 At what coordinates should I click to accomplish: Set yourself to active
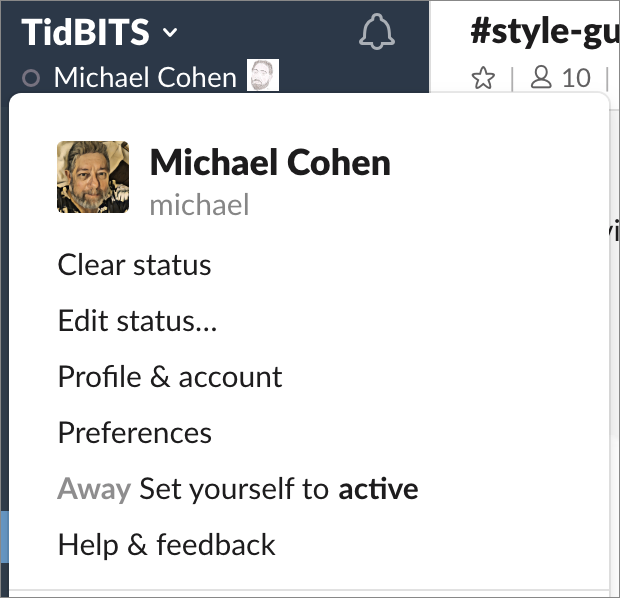tap(279, 489)
